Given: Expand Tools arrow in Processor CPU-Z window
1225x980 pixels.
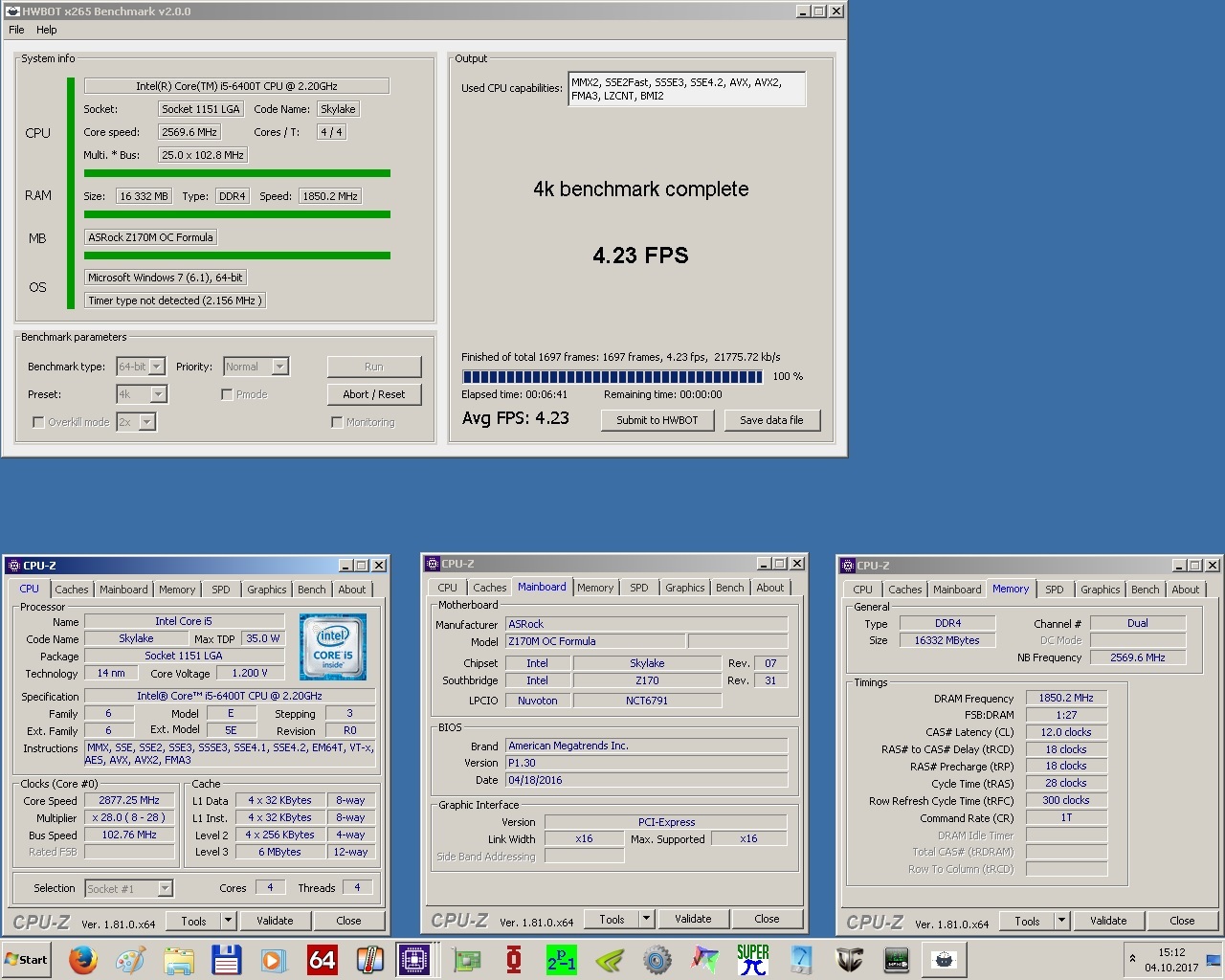Looking at the screenshot, I should (x=228, y=921).
